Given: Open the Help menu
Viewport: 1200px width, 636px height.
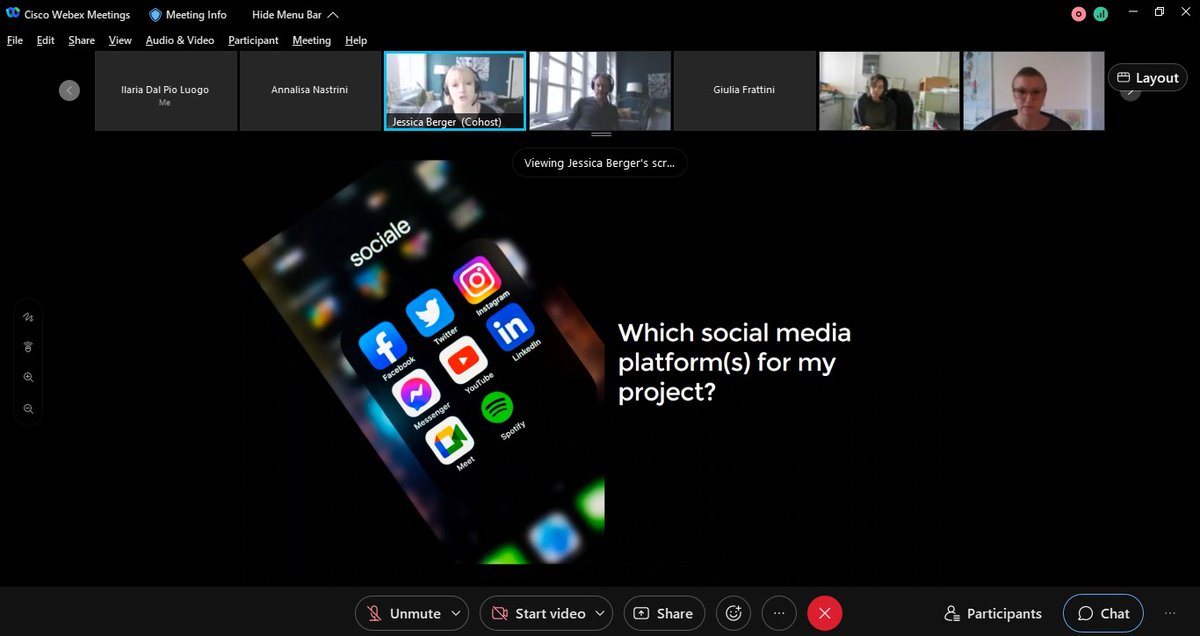Looking at the screenshot, I should coord(356,40).
